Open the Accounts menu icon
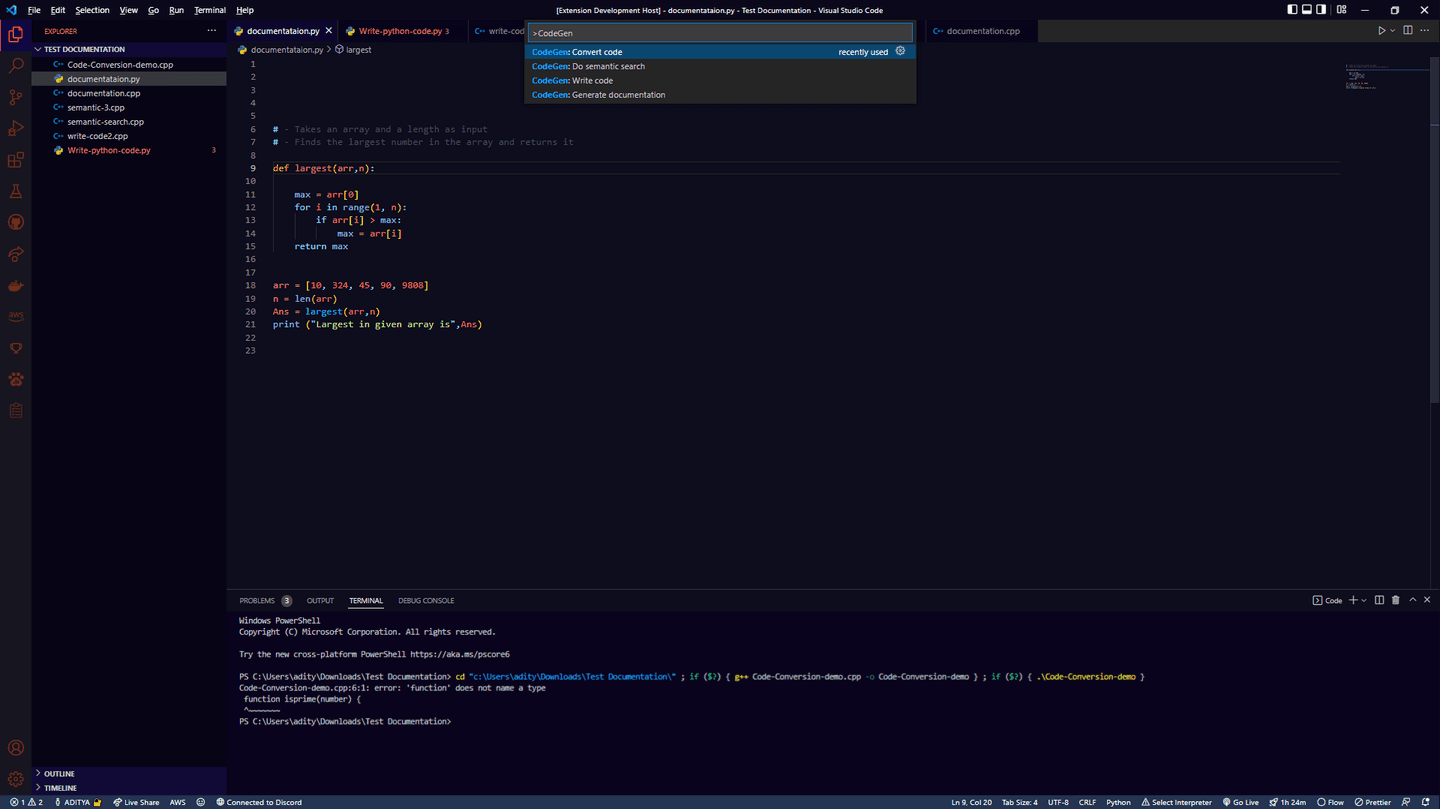Screen dimensions: 1440x809 tap(16, 748)
